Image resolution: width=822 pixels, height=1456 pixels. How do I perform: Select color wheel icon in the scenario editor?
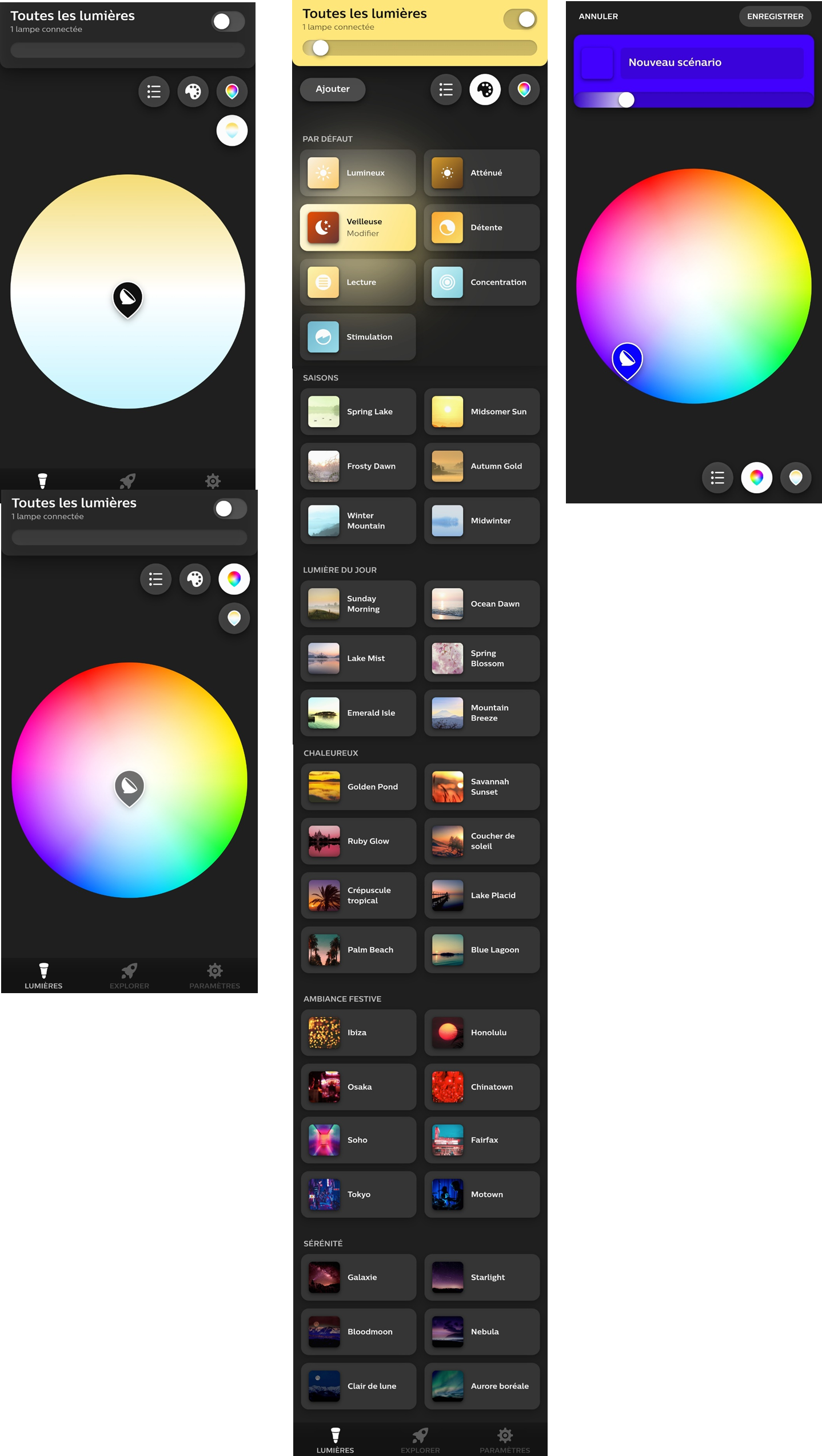[x=757, y=478]
